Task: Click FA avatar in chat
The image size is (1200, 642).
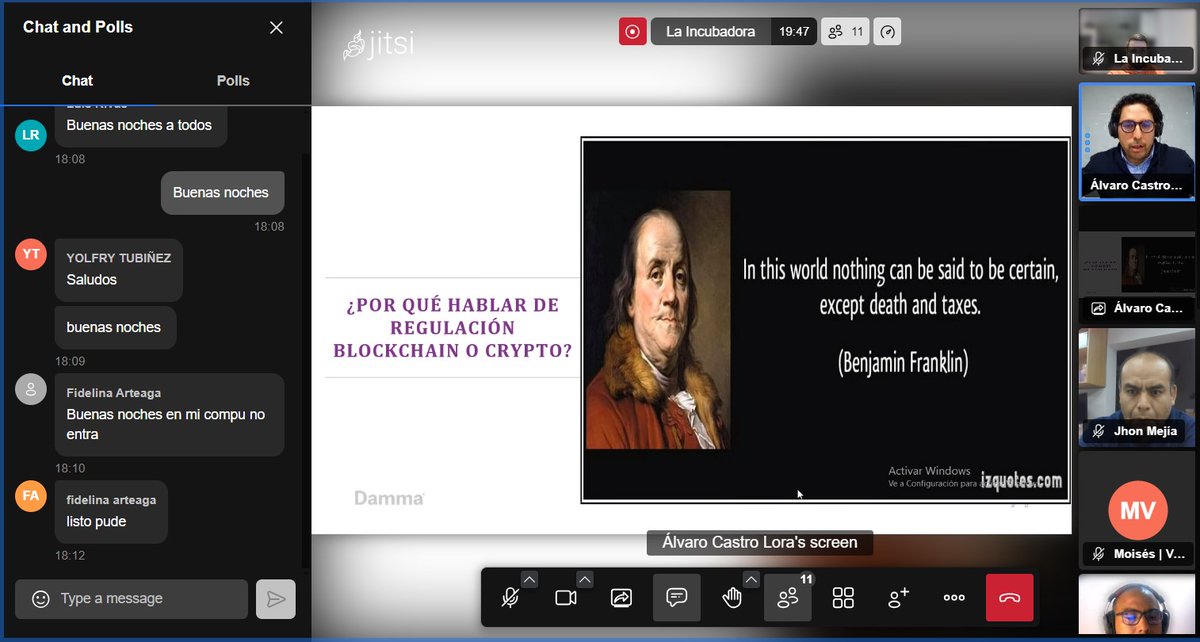Action: tap(31, 496)
